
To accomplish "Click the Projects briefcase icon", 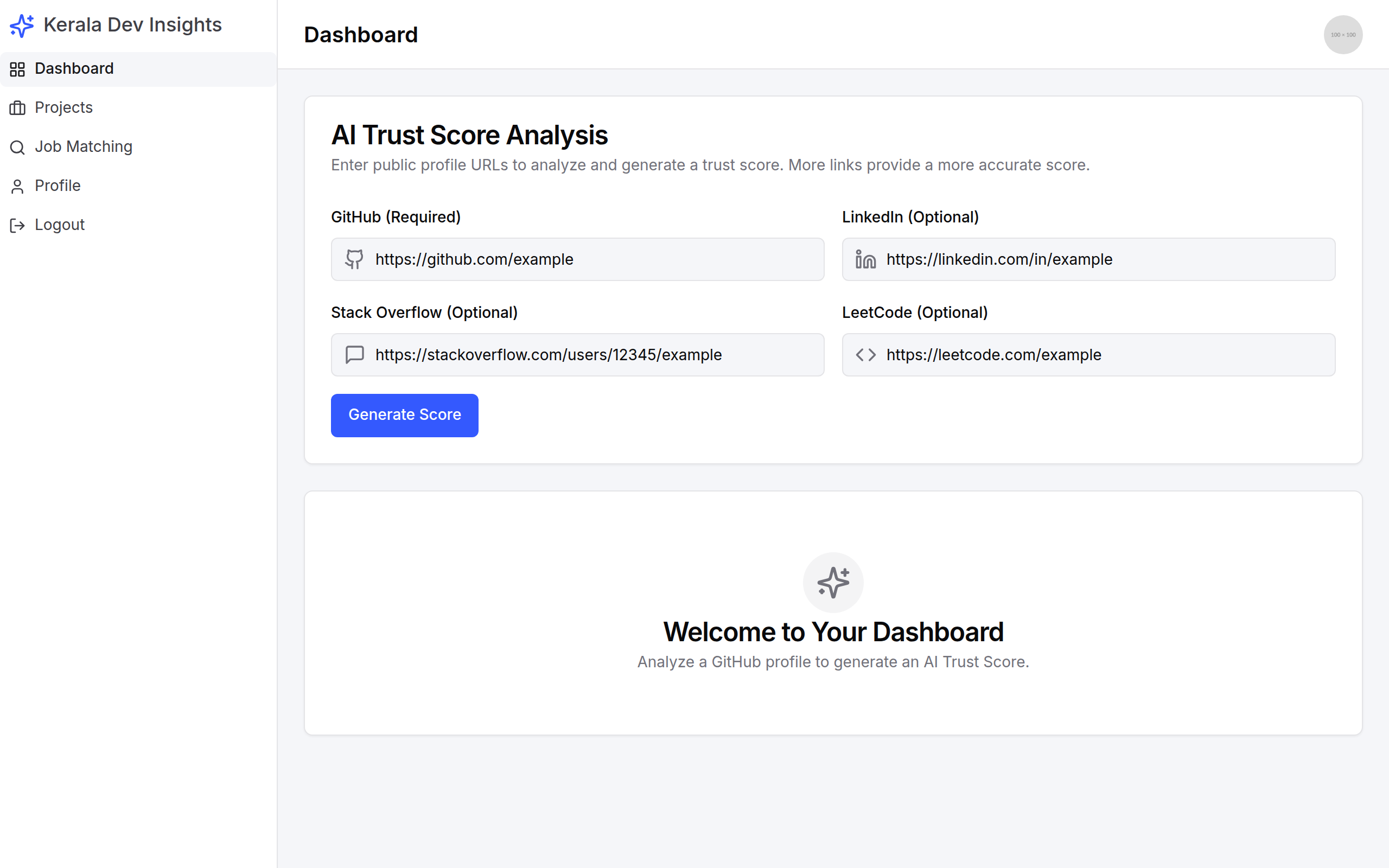I will 17,108.
